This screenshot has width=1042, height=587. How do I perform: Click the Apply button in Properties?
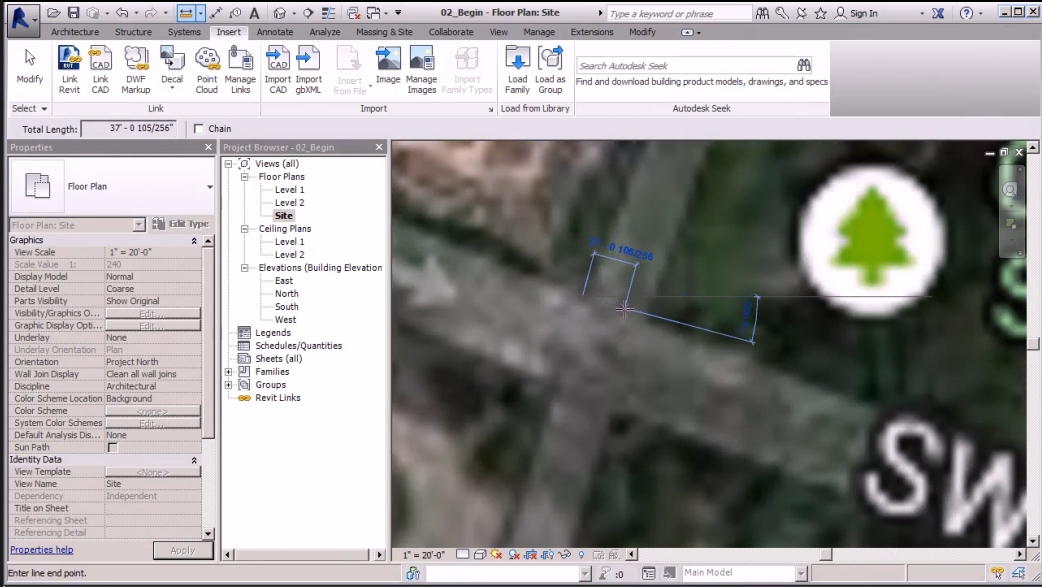tap(183, 550)
